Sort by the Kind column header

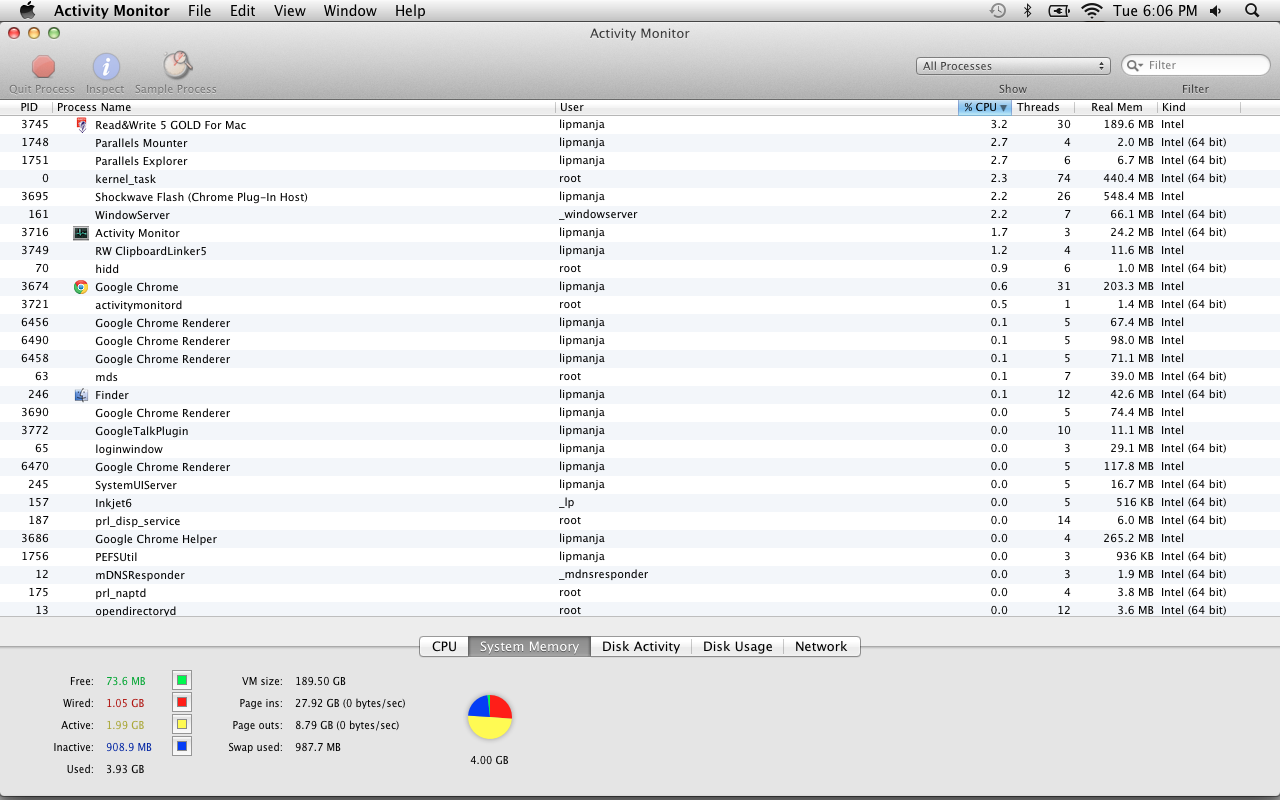1199,107
